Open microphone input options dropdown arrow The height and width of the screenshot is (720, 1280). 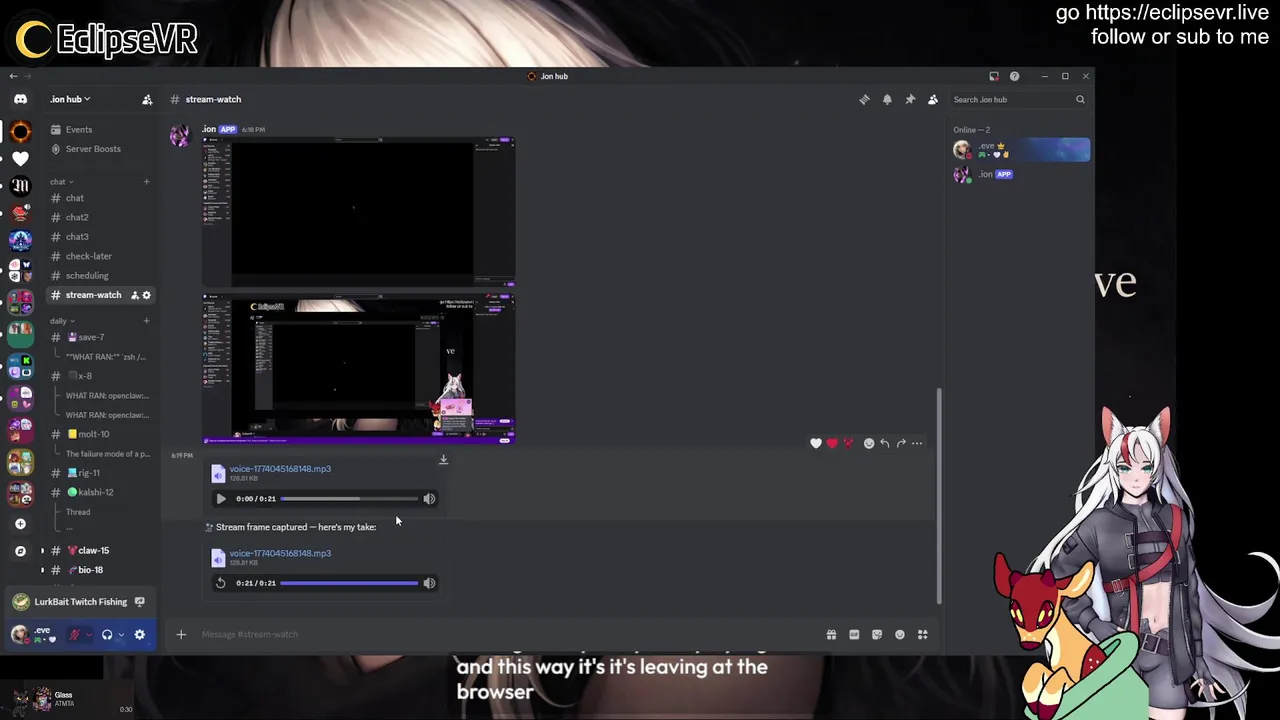tap(89, 635)
